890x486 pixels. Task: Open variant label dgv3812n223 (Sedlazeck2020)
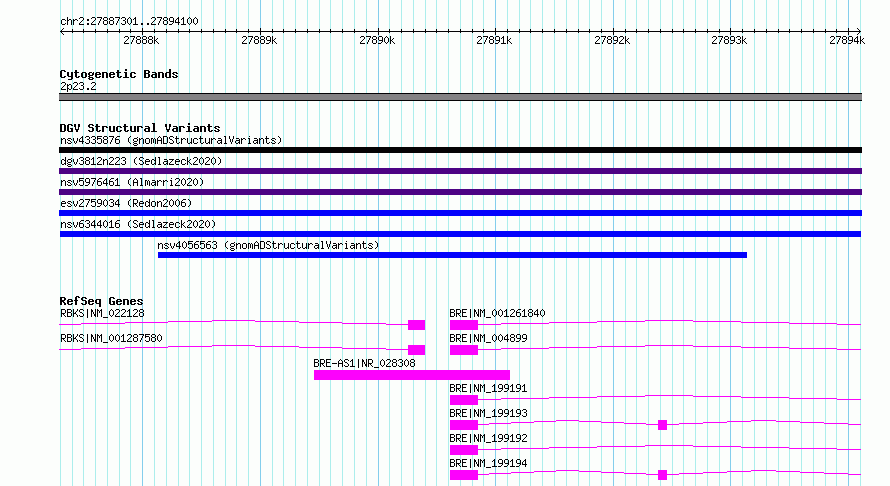[x=141, y=161]
